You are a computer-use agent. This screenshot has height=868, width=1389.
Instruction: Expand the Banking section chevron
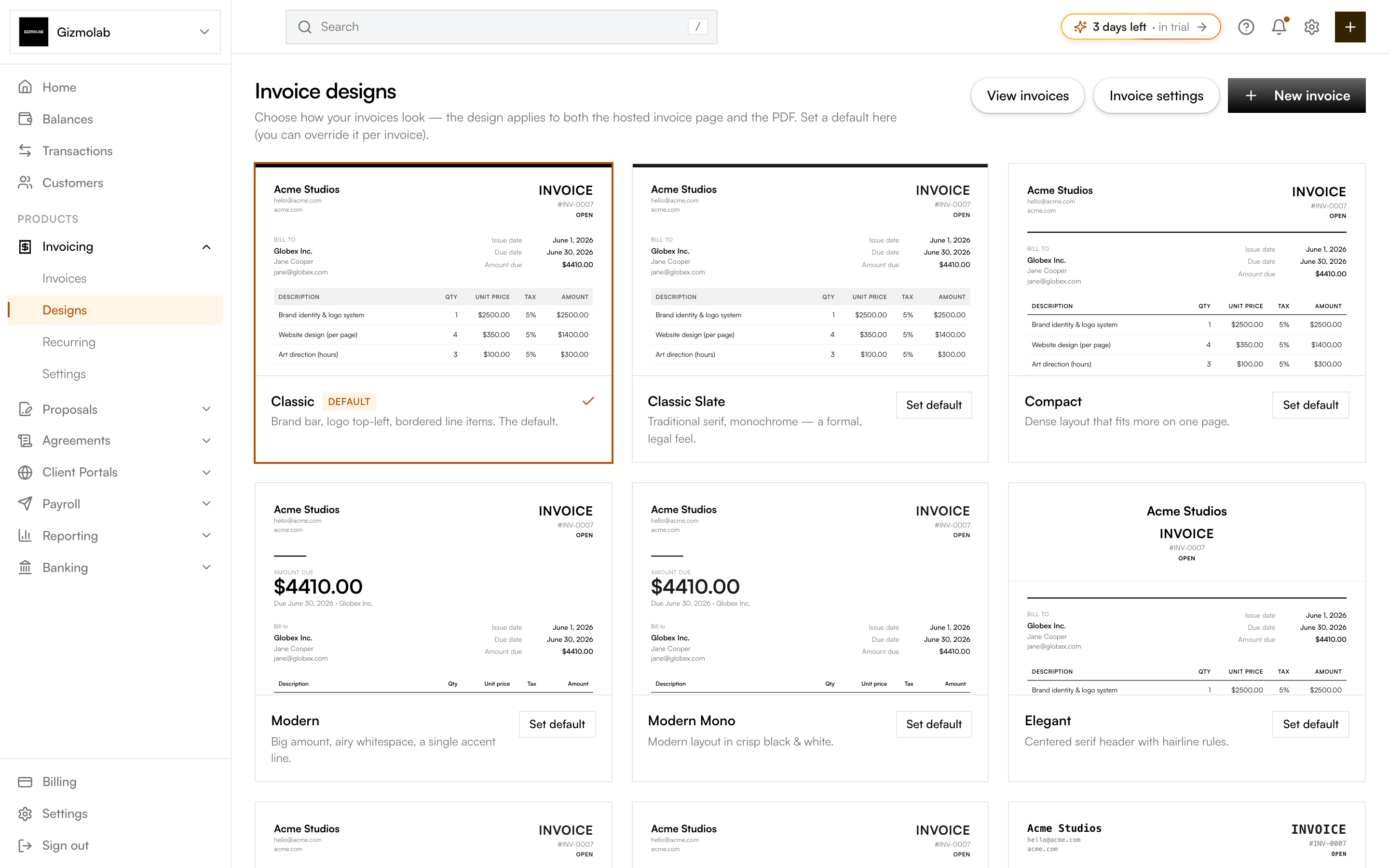[206, 567]
